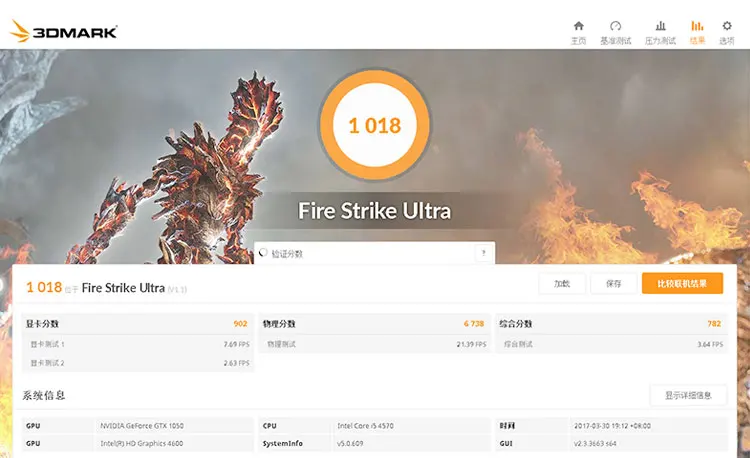Click the validate score spinner icon
The image size is (750, 458).
(263, 252)
